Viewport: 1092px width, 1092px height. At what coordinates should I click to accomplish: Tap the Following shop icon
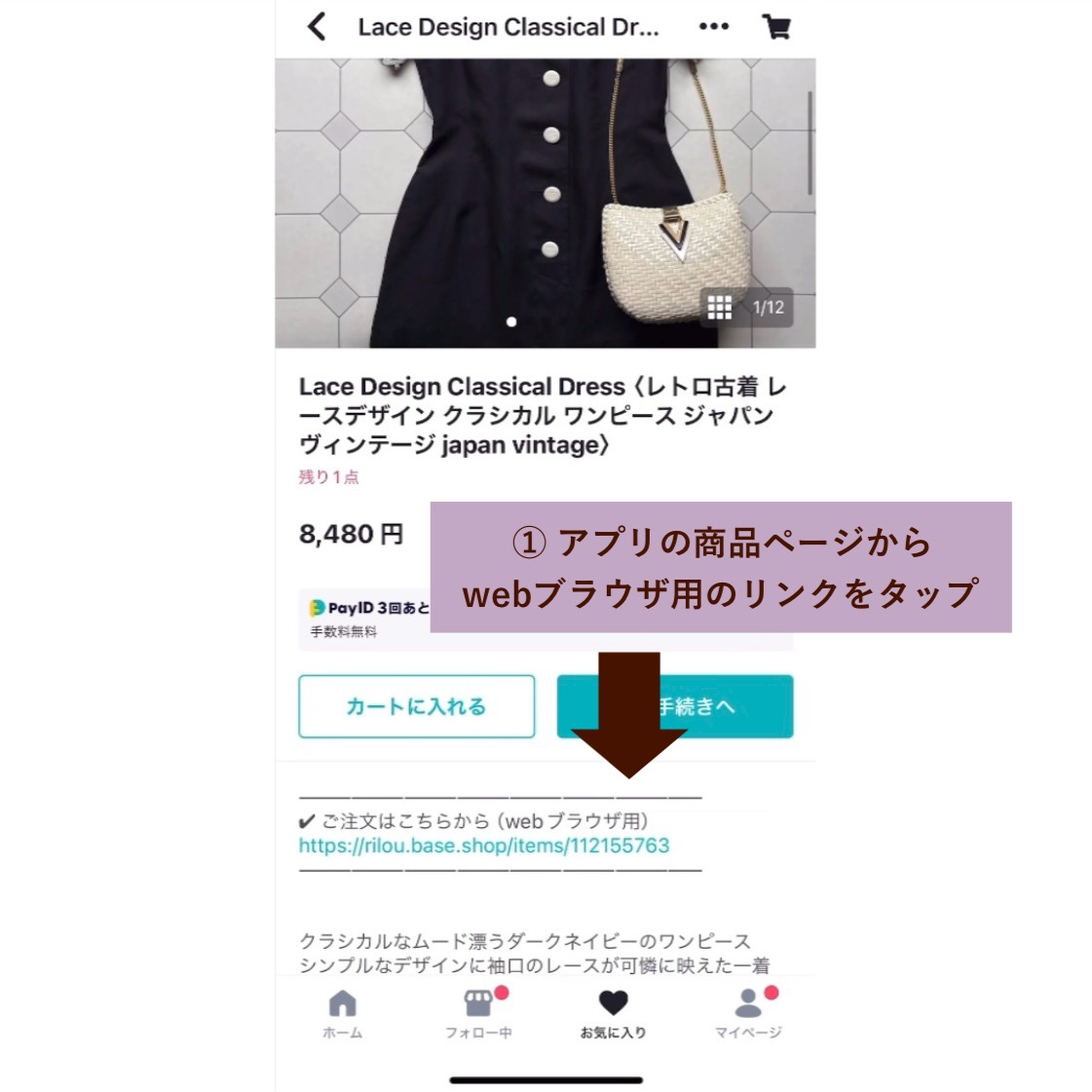(478, 1003)
